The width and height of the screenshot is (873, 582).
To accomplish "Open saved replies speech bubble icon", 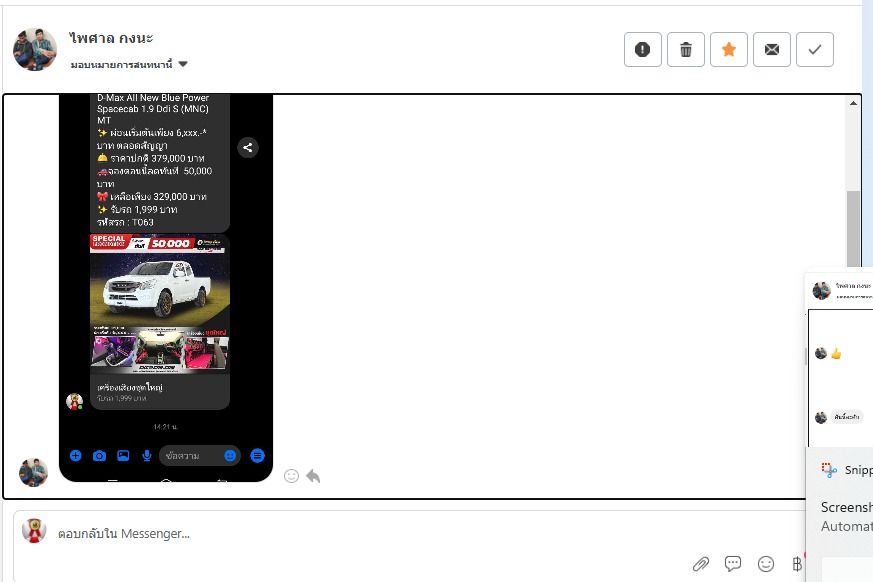I will tap(733, 564).
